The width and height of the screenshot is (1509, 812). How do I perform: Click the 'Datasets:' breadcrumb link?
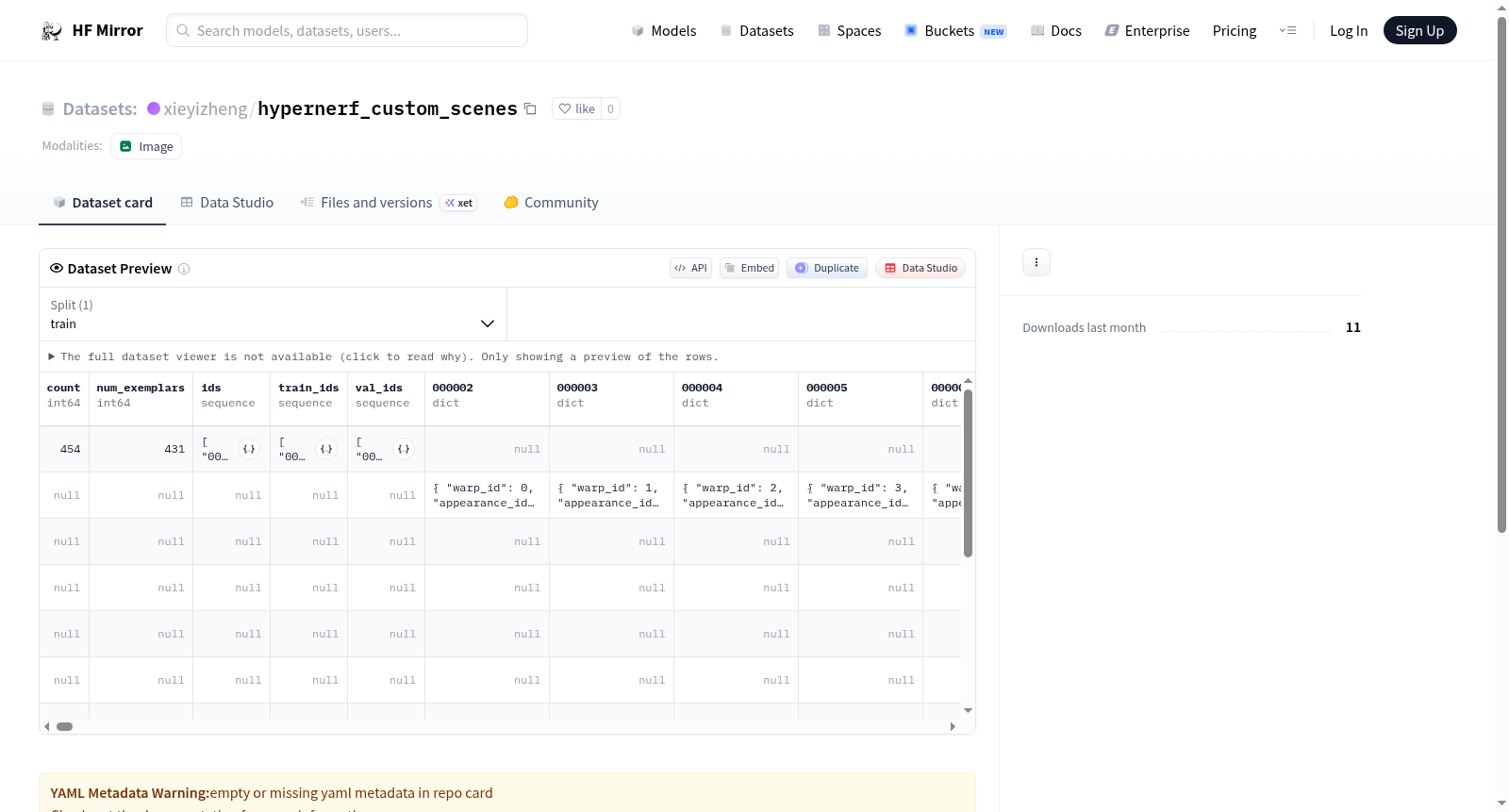[x=100, y=109]
